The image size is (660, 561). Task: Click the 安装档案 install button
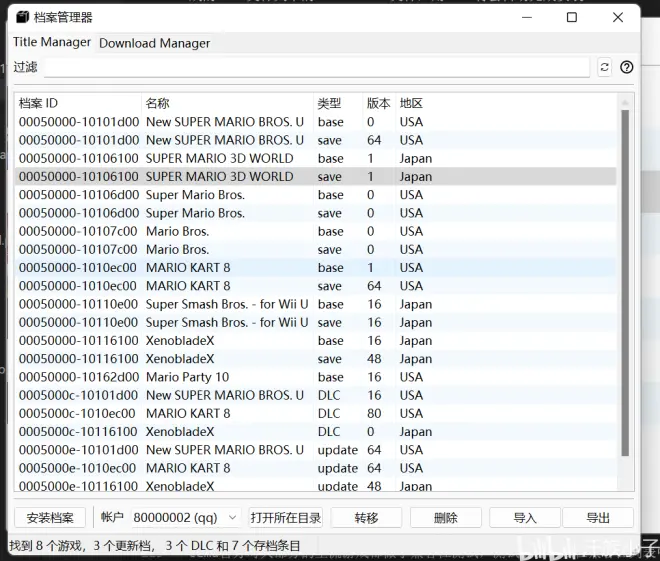[50, 517]
